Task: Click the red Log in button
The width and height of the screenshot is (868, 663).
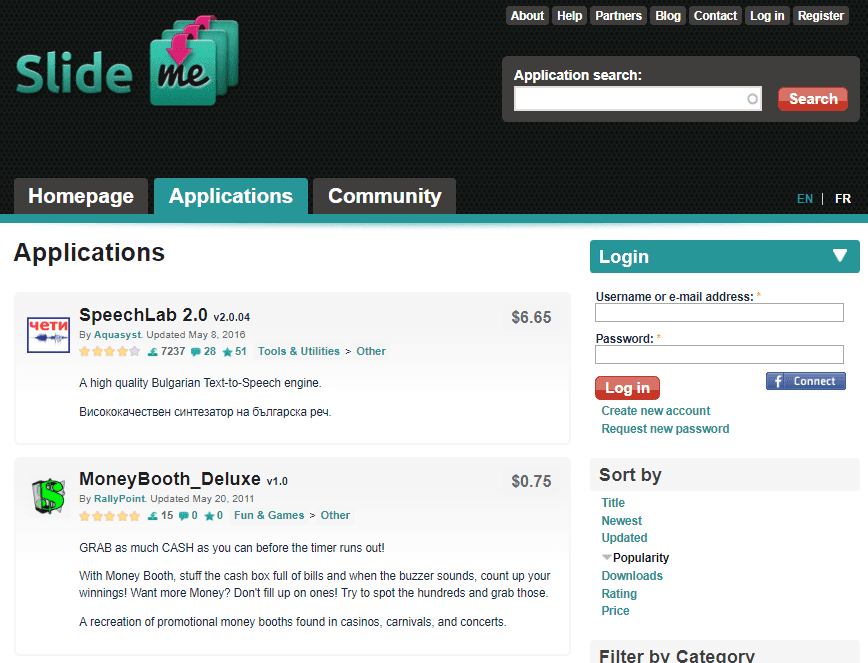Action: coord(627,388)
